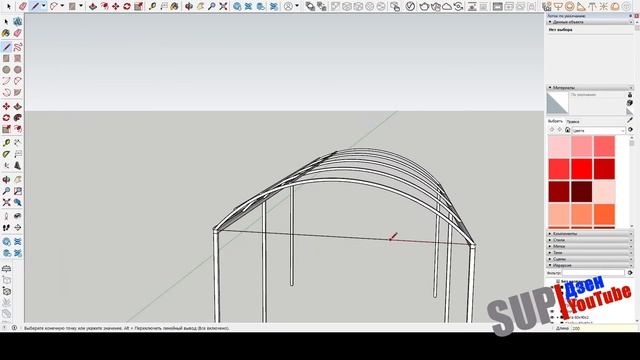The image size is (640, 360).
Task: Select the Pan hand tool in left toolbar
Action: coord(18,180)
